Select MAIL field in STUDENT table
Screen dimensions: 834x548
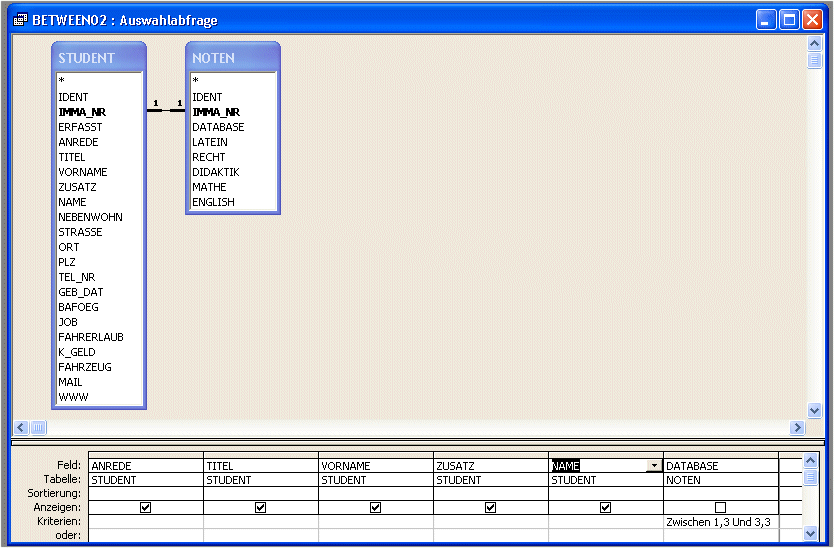coord(70,382)
